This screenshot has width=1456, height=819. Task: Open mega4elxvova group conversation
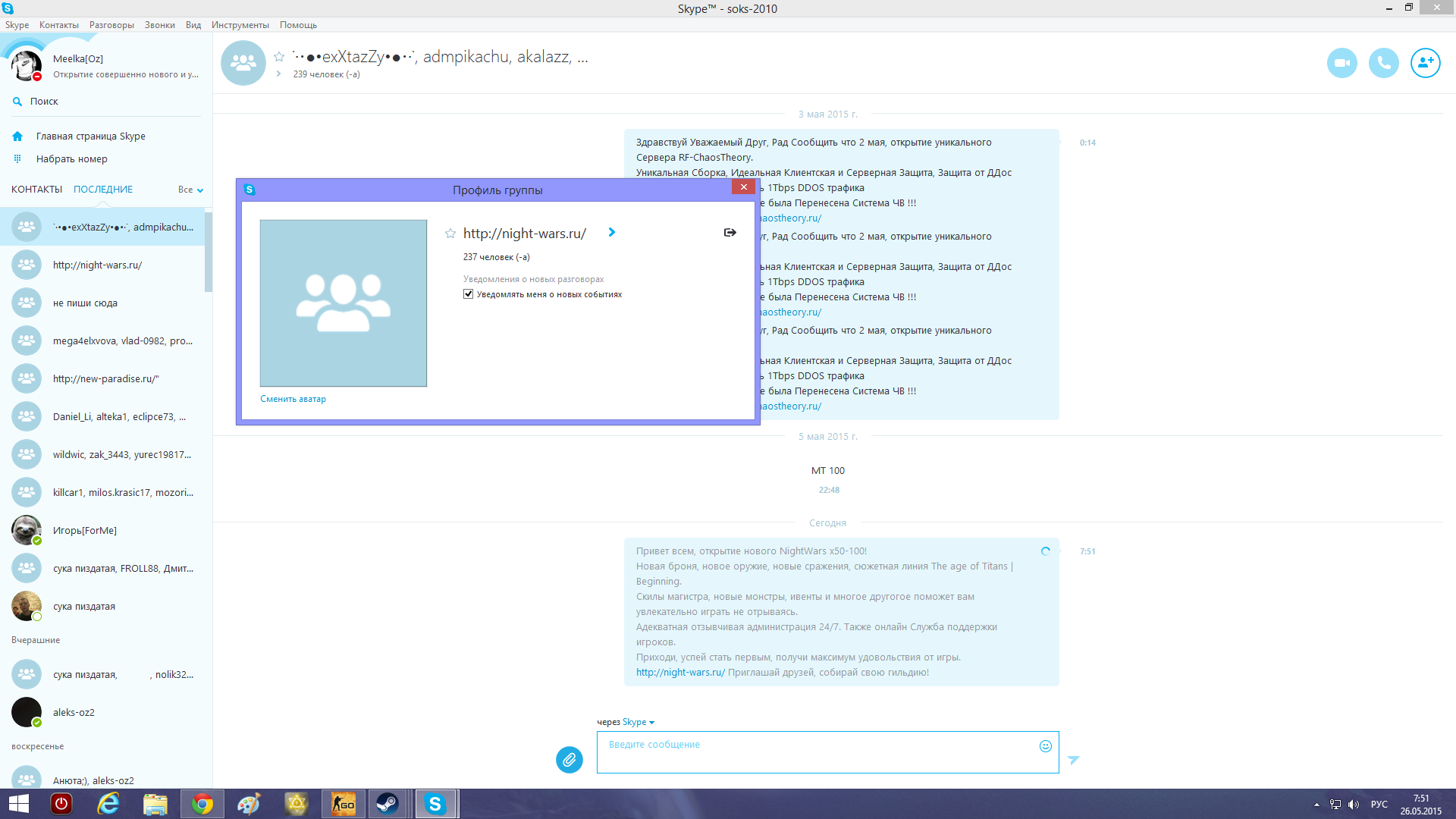pyautogui.click(x=102, y=341)
